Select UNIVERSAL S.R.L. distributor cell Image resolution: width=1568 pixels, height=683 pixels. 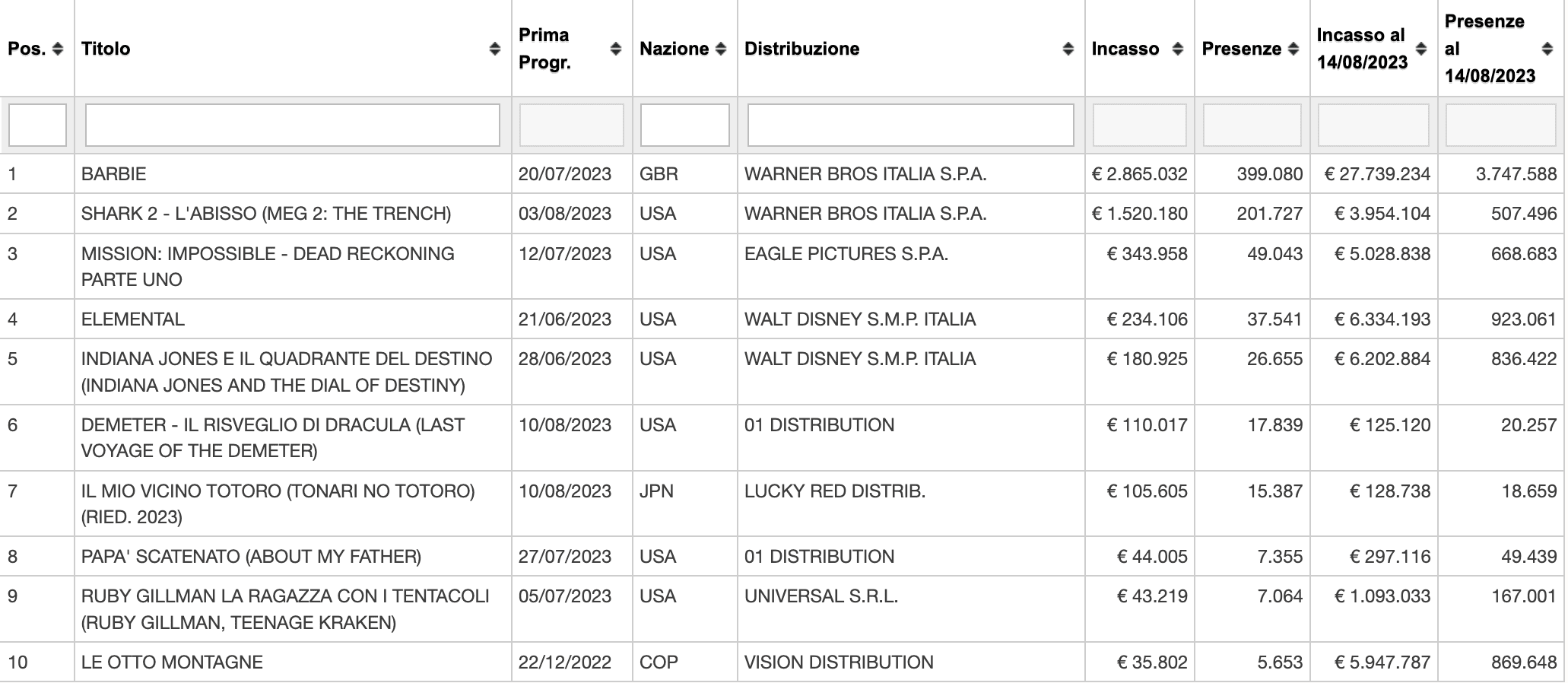coord(821,596)
